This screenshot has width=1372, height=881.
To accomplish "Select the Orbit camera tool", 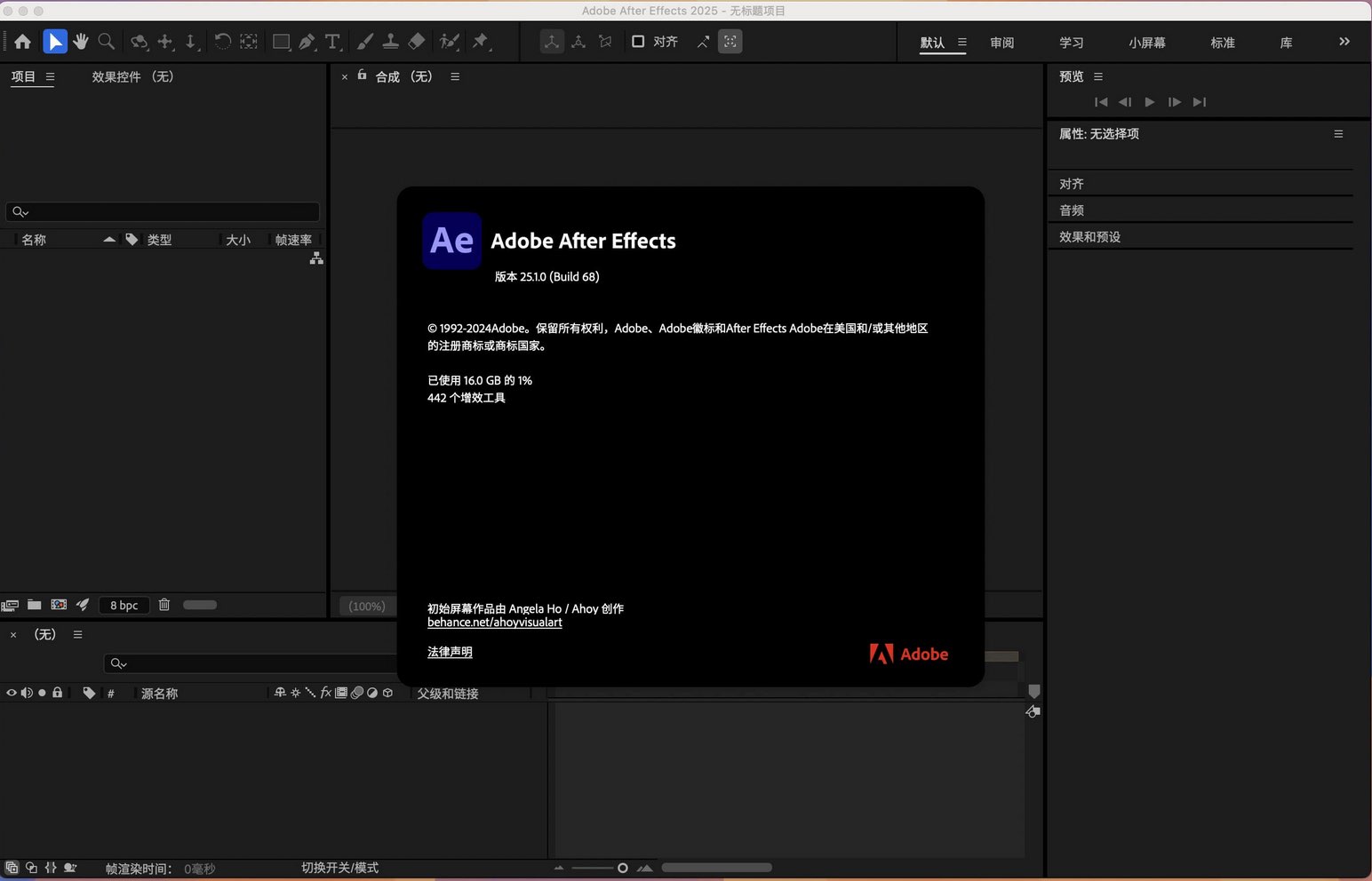I will (139, 42).
